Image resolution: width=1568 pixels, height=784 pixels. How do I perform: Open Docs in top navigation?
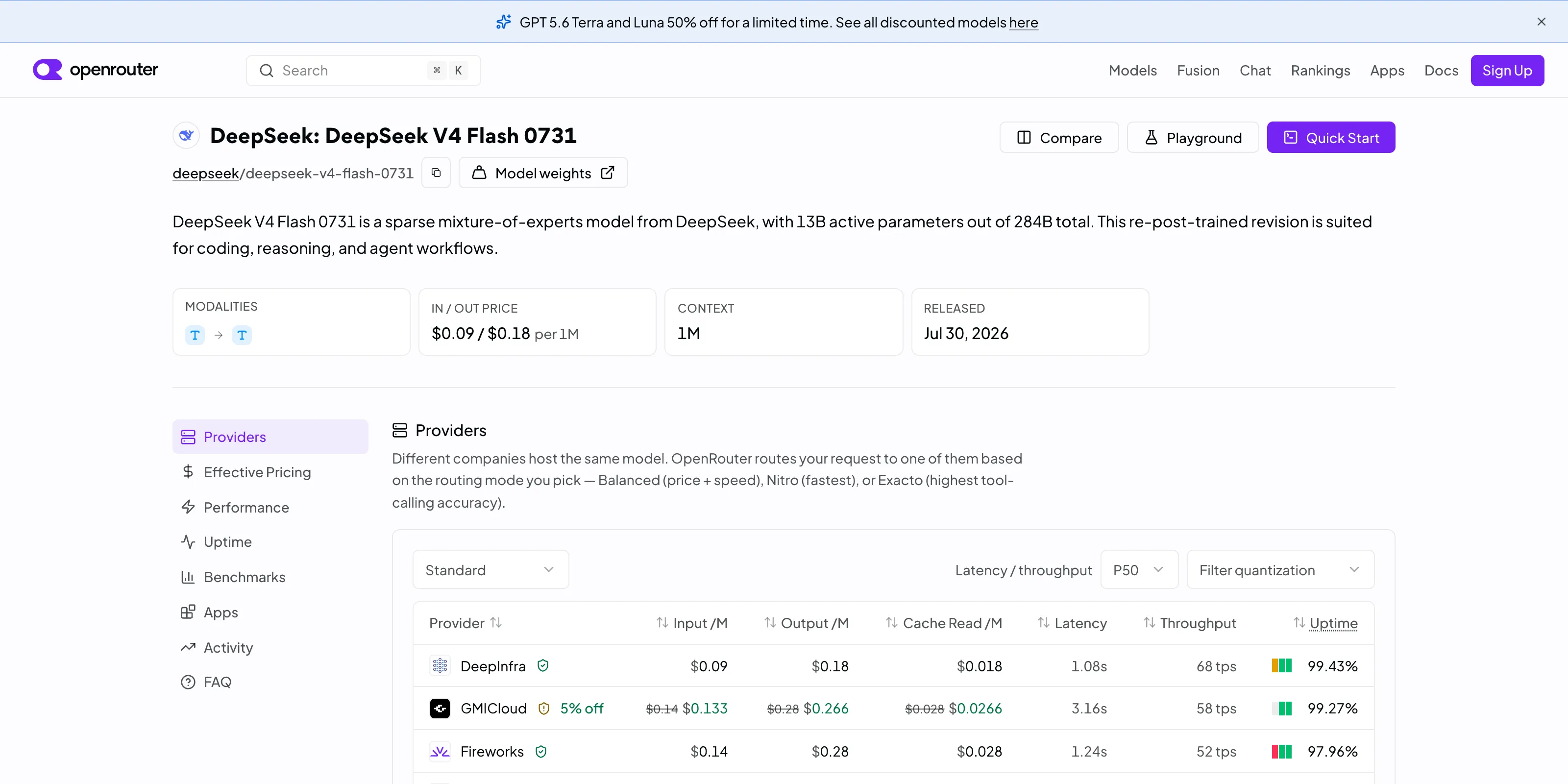pos(1441,71)
